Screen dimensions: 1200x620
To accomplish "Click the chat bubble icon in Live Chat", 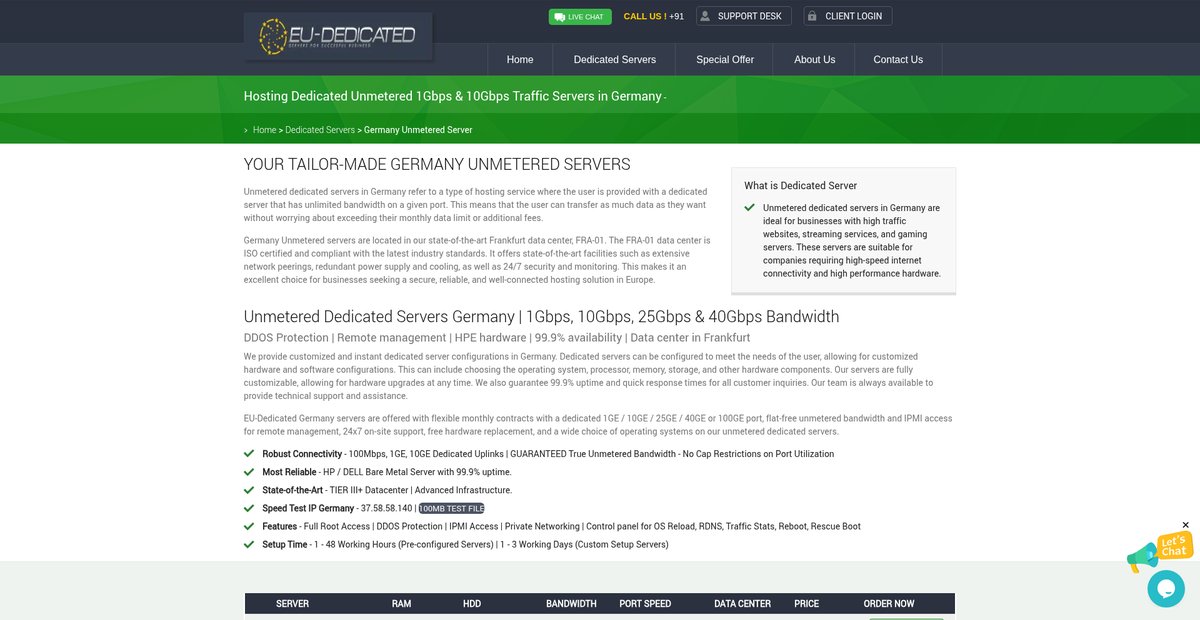I will 558,17.
